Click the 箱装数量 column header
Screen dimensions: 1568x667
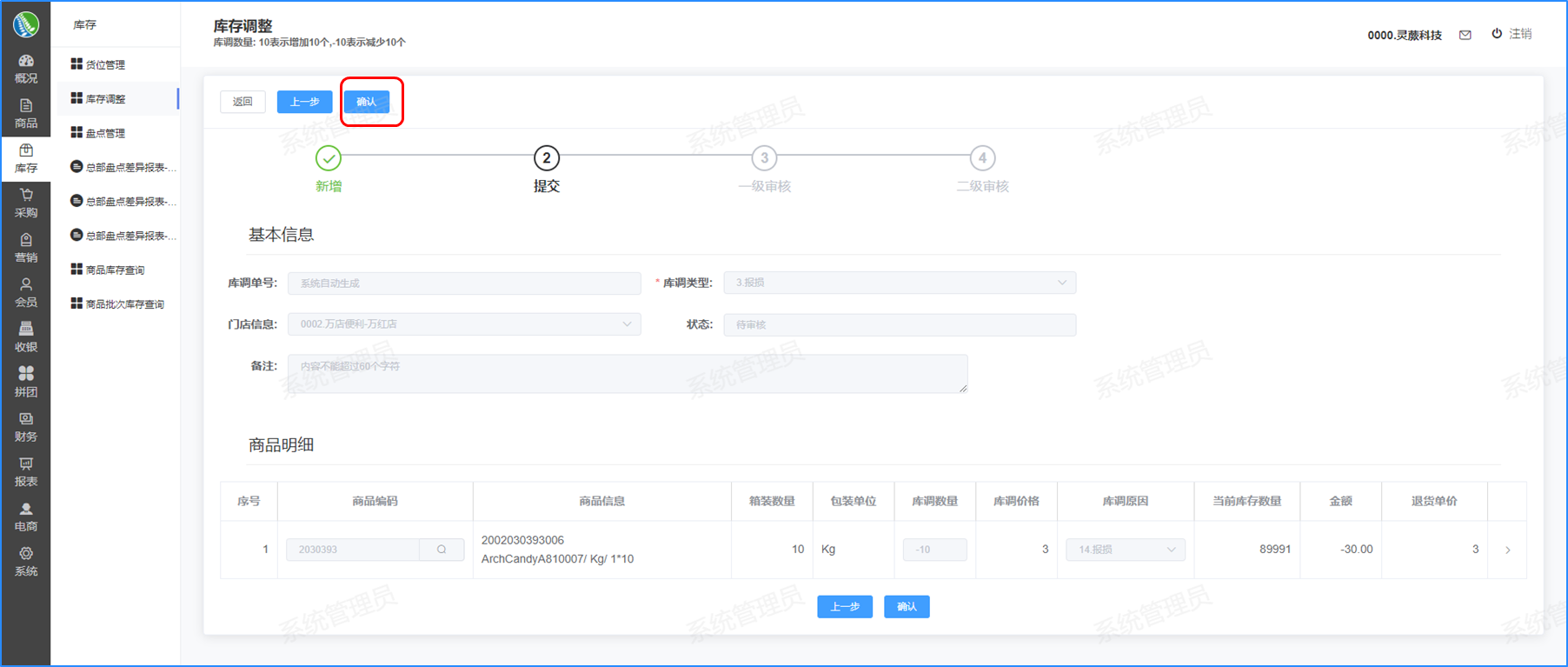(x=772, y=501)
